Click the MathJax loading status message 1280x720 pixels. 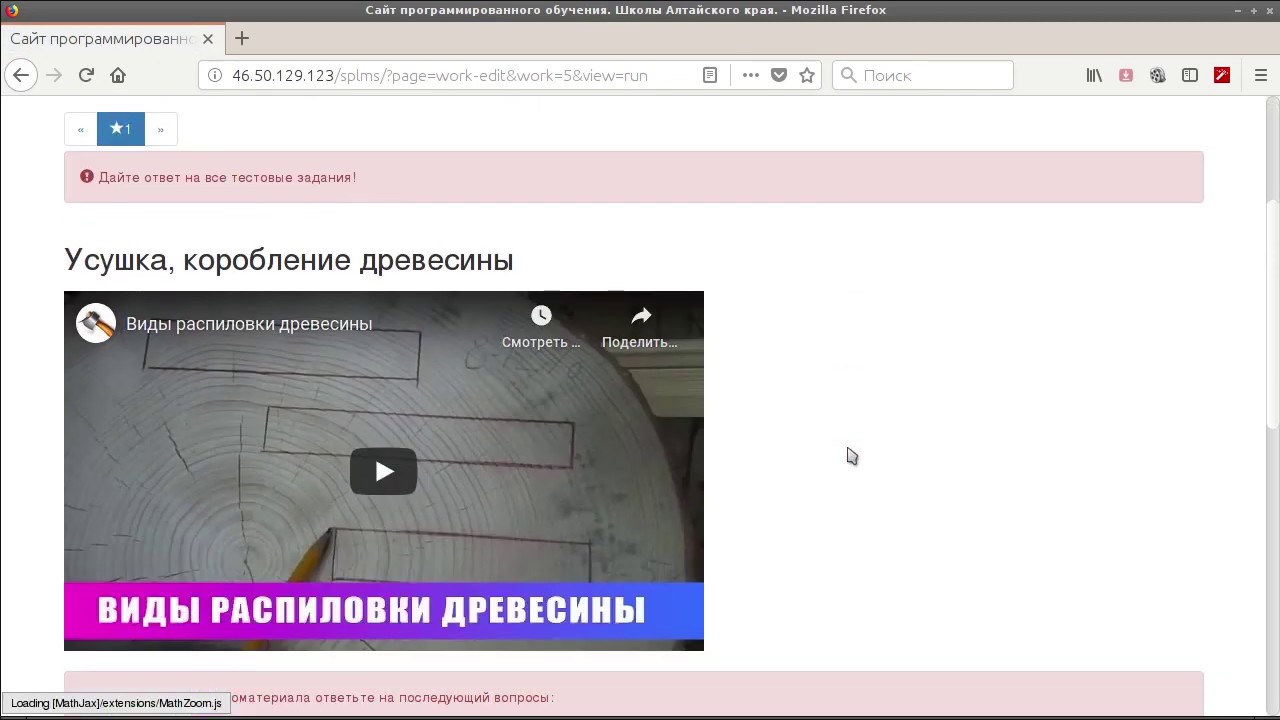(116, 703)
